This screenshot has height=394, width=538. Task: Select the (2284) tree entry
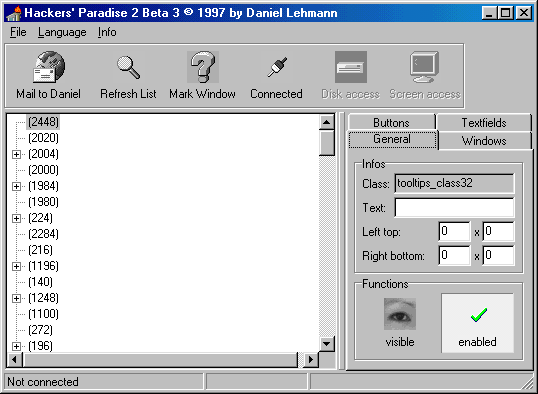tap(43, 234)
